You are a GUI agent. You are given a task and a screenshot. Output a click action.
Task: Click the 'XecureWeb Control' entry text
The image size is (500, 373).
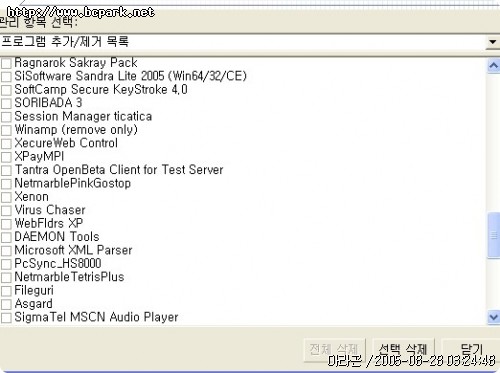click(x=66, y=143)
